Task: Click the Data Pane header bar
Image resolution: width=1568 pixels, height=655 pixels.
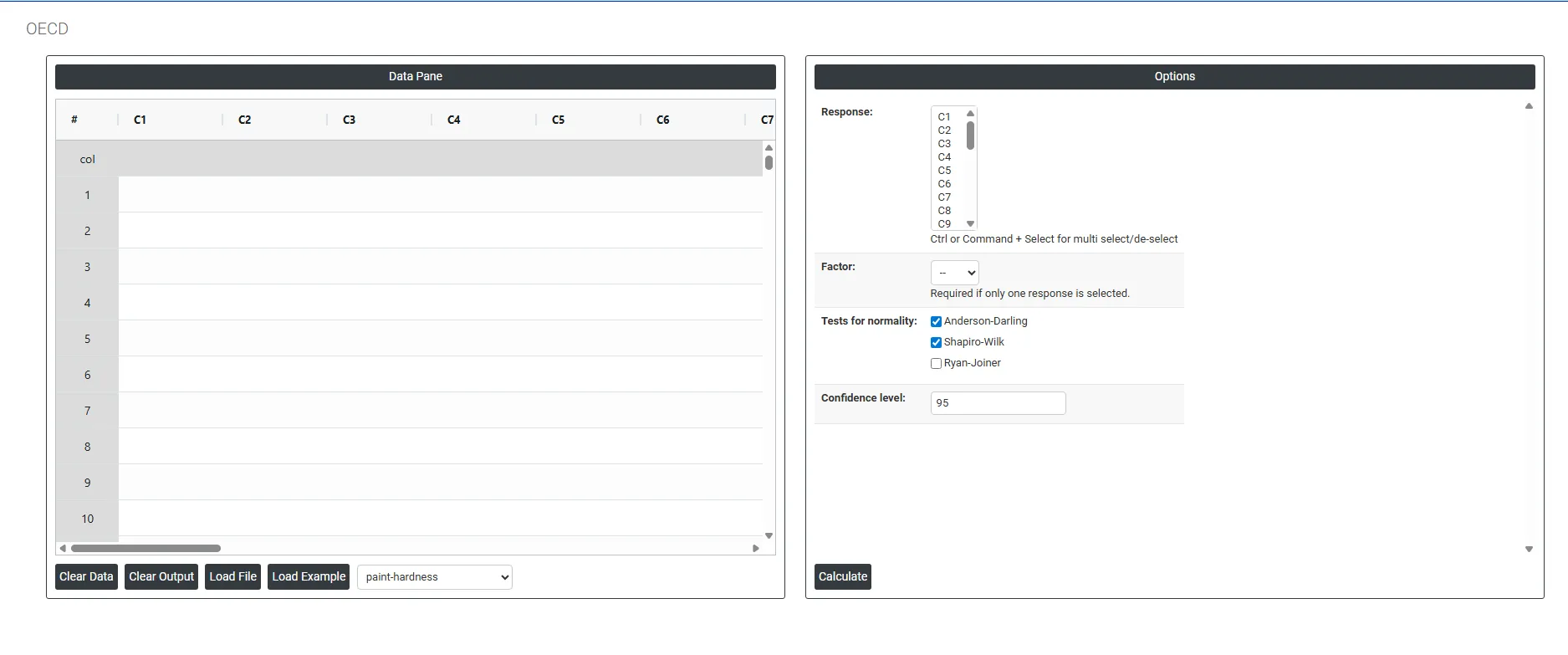Action: pyautogui.click(x=416, y=77)
